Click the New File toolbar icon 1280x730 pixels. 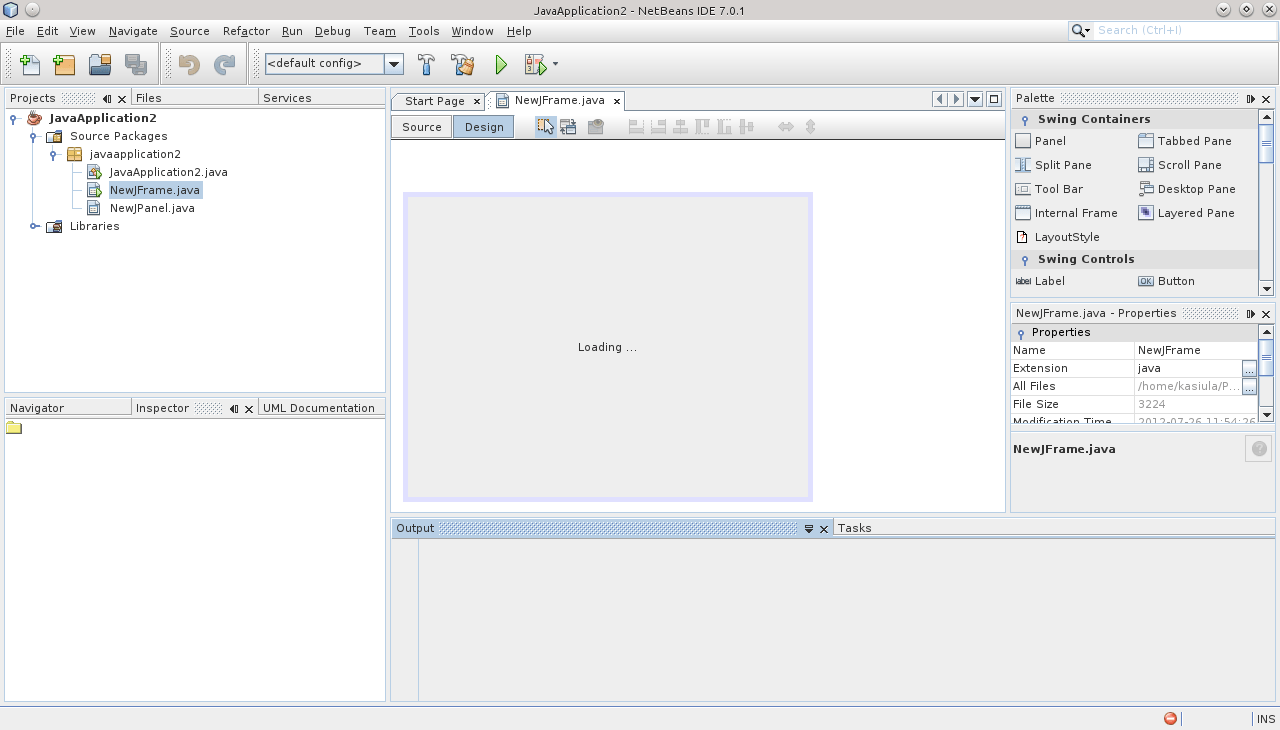pos(30,65)
